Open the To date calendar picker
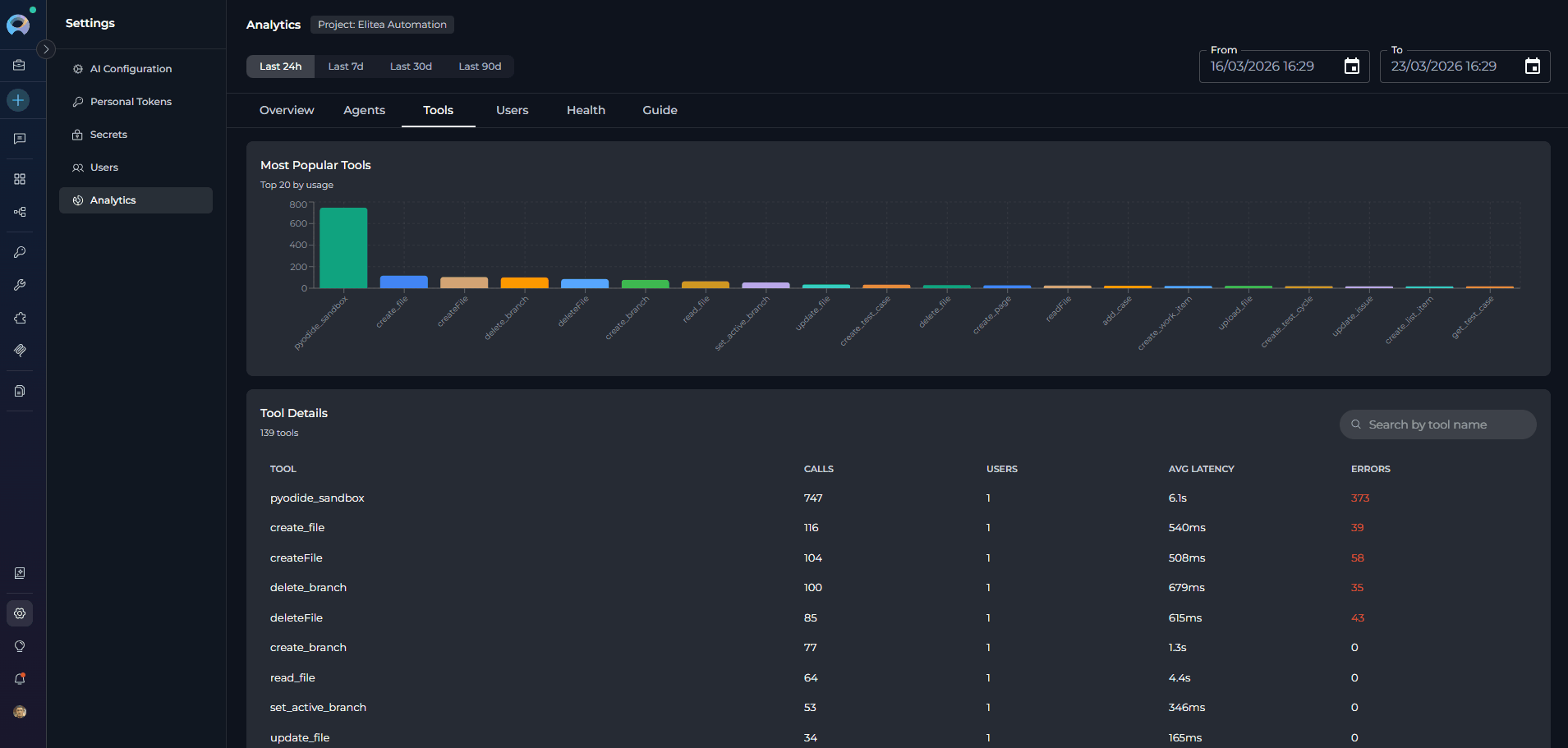 1532,66
